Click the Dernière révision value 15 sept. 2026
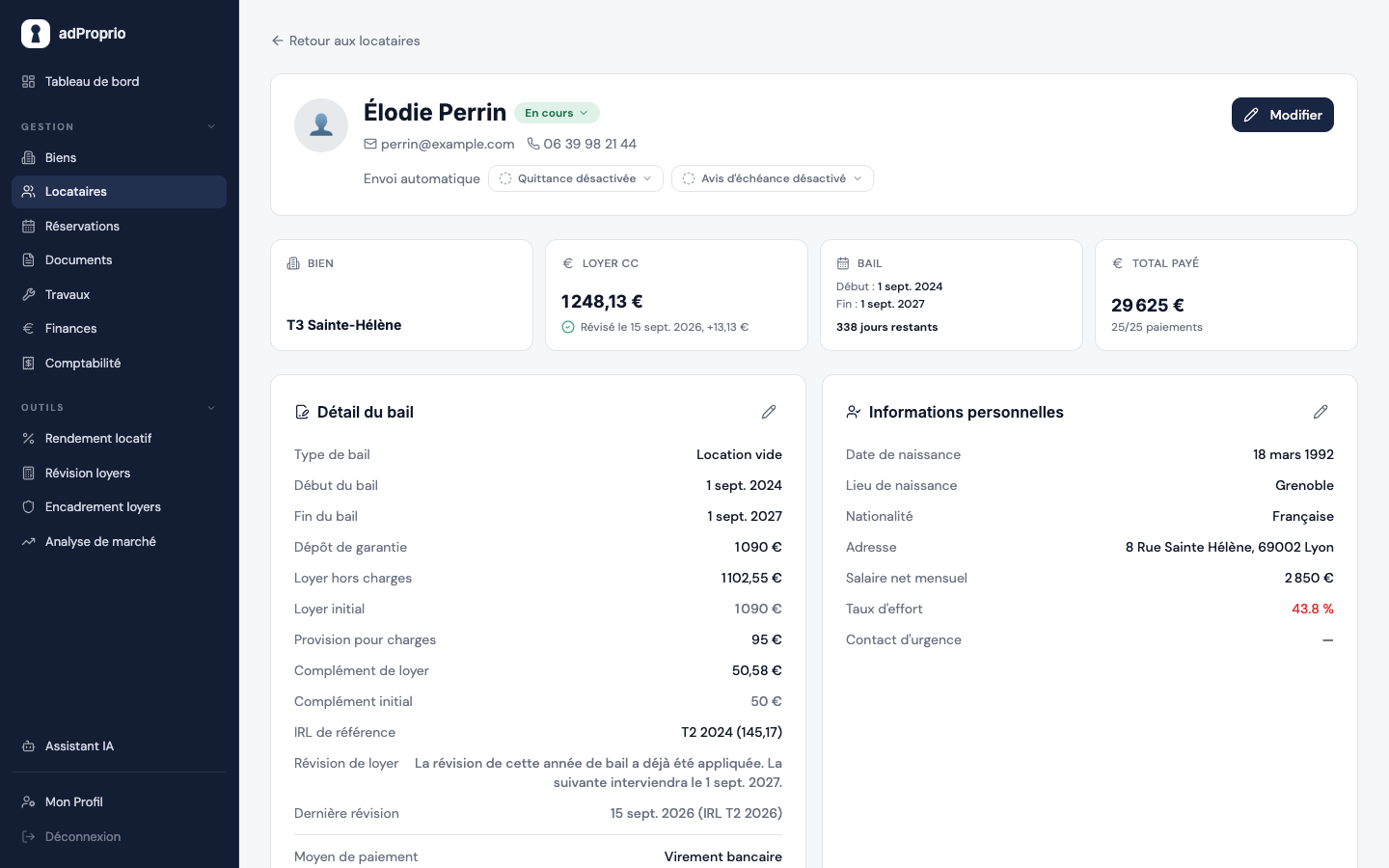1389x868 pixels. (x=696, y=813)
